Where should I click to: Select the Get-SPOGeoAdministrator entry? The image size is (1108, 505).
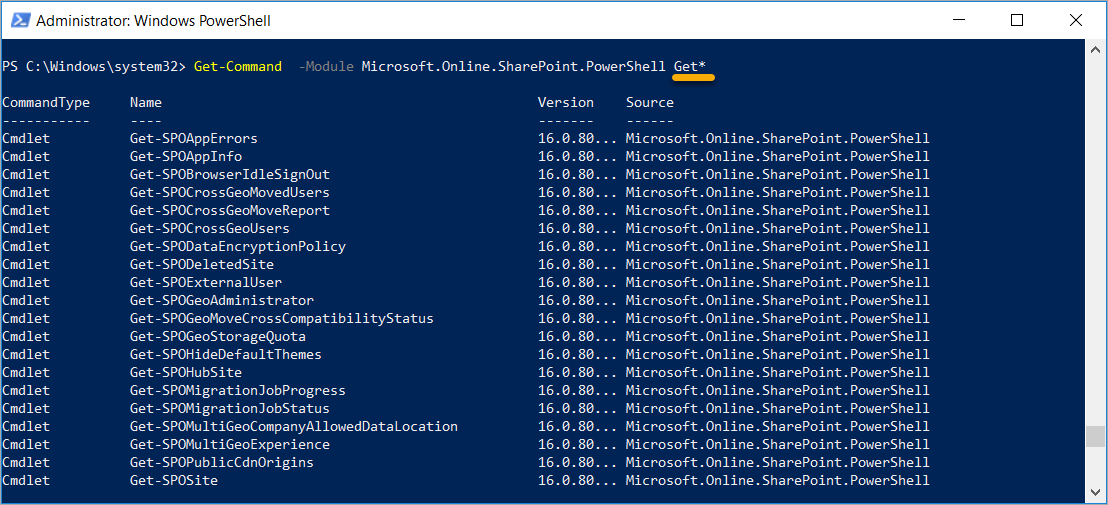tap(222, 301)
